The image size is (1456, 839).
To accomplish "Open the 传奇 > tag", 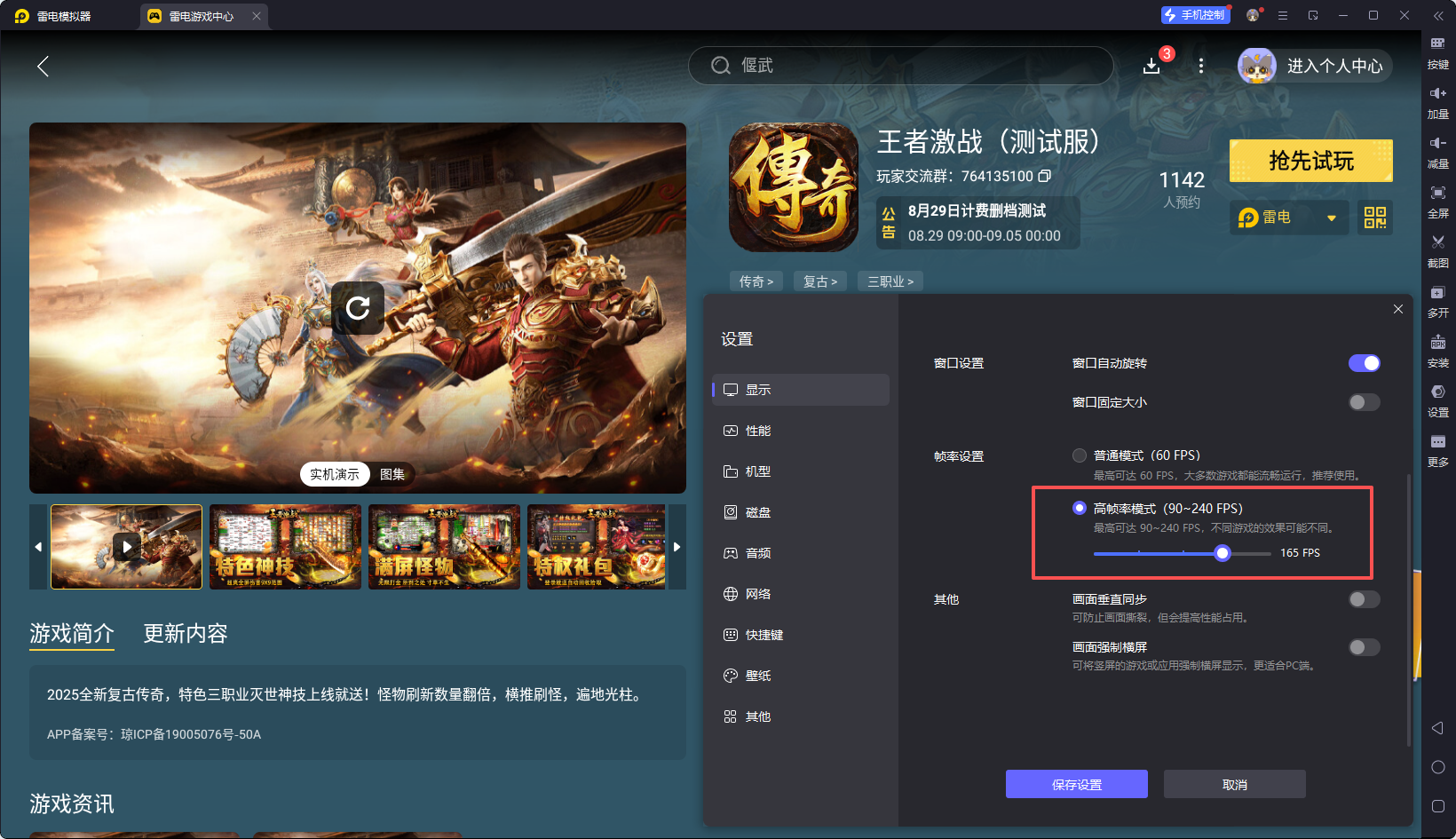I will point(756,281).
